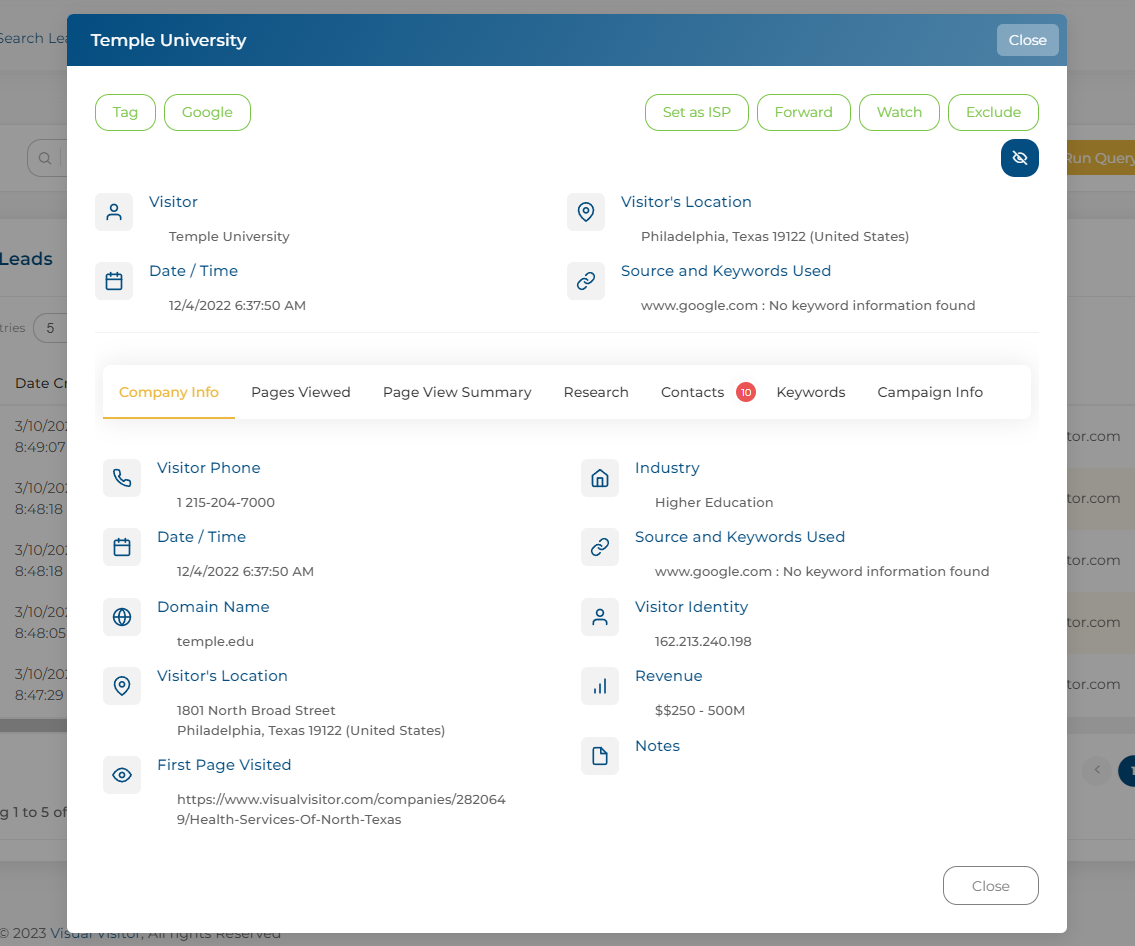This screenshot has width=1135, height=946.
Task: Click the Higher Education industry value
Action: pos(714,502)
